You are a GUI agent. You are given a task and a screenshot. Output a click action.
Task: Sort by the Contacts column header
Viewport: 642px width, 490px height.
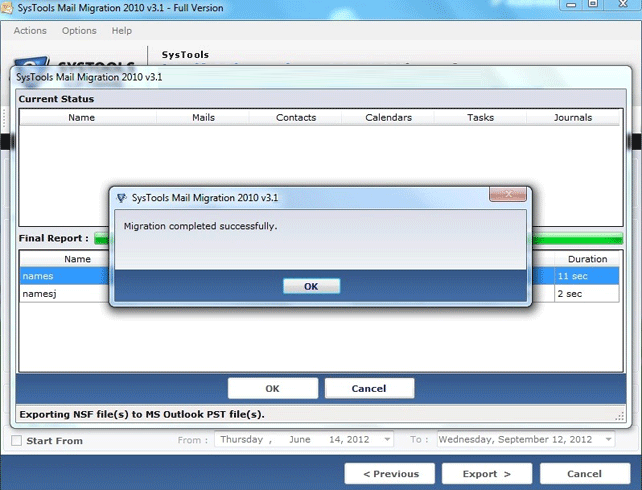coord(296,117)
